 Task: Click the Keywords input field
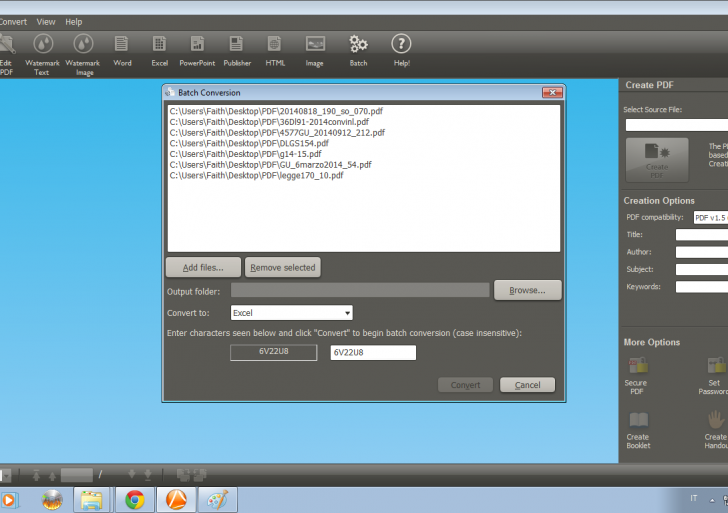pos(702,287)
